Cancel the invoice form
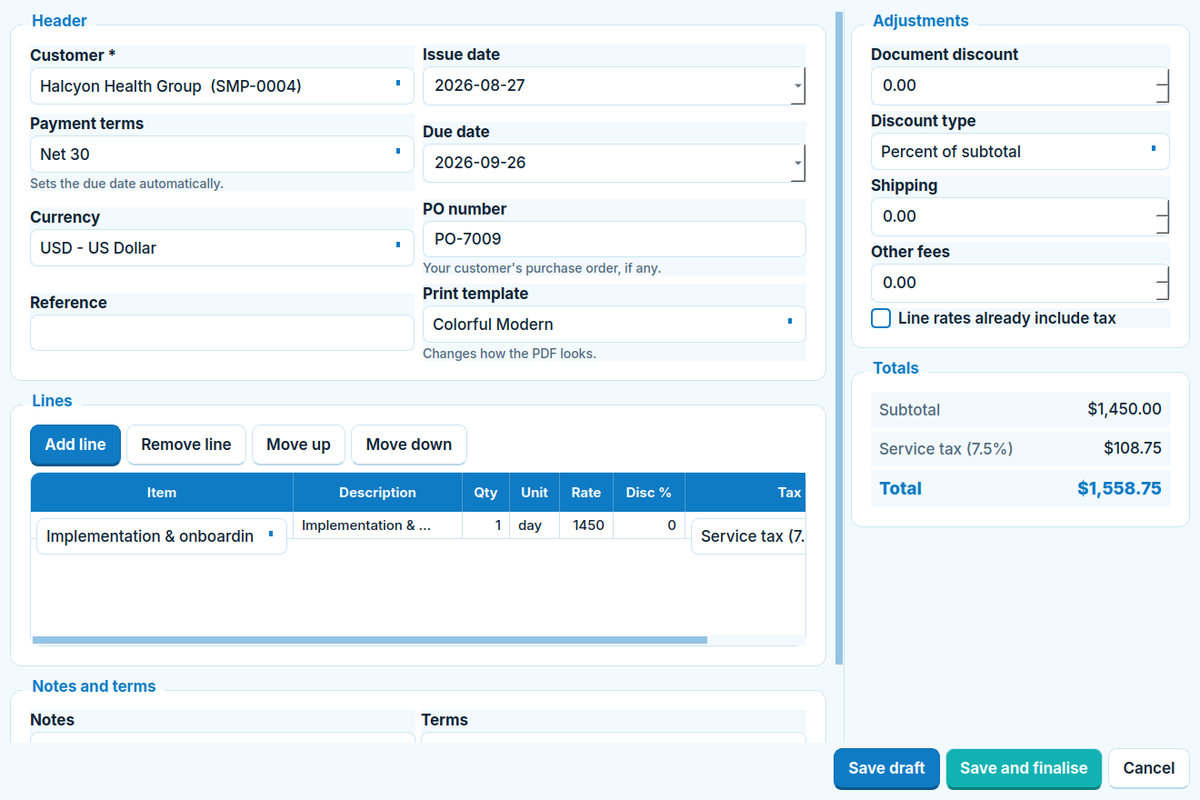Image resolution: width=1200 pixels, height=800 pixels. tap(1149, 769)
